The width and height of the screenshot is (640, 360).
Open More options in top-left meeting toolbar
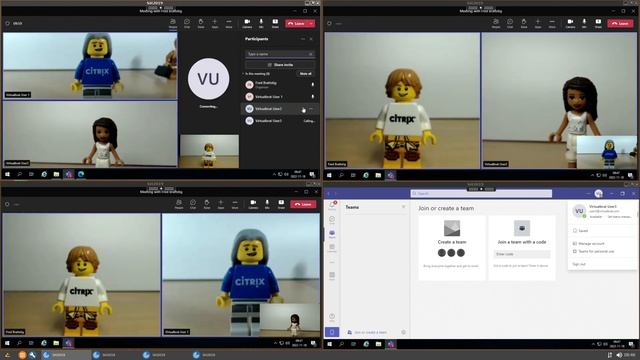click(229, 23)
